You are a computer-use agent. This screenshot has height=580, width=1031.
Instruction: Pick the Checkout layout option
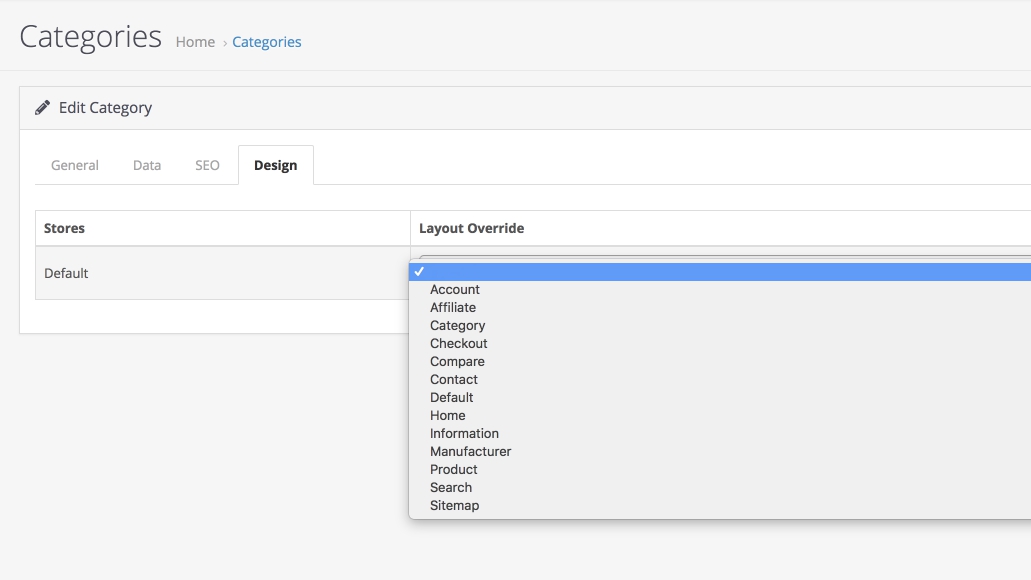pos(459,344)
